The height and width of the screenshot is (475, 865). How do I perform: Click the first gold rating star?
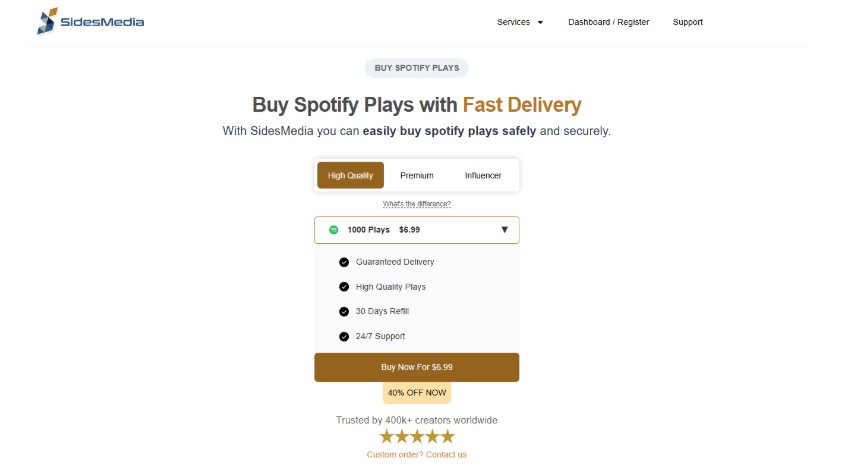387,437
